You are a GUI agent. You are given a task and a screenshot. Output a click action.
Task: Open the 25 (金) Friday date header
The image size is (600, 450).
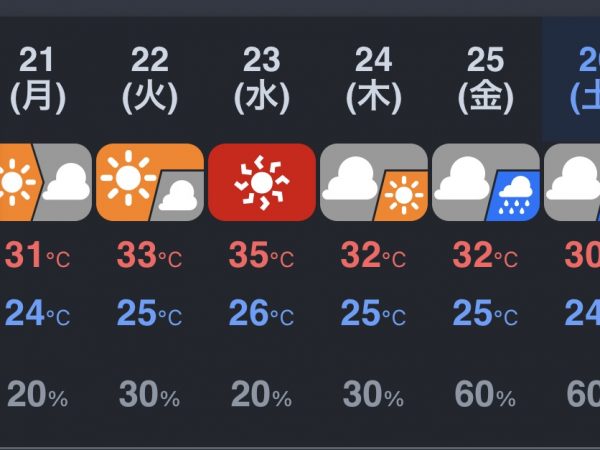[x=486, y=80]
